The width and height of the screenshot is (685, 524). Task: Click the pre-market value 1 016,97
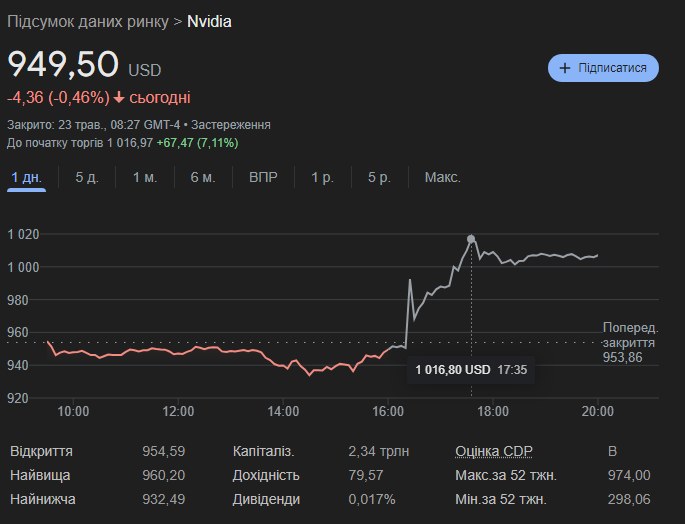pyautogui.click(x=130, y=143)
